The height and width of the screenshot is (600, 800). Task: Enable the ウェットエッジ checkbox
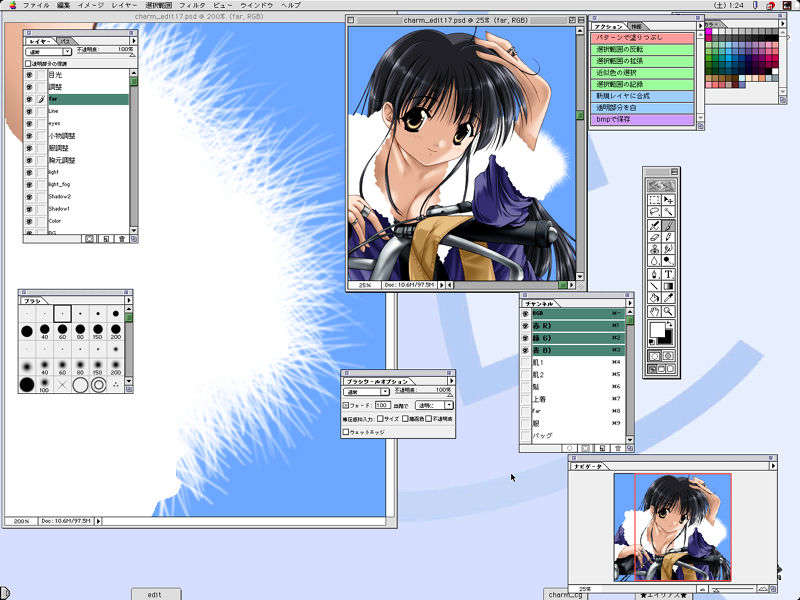pyautogui.click(x=345, y=432)
